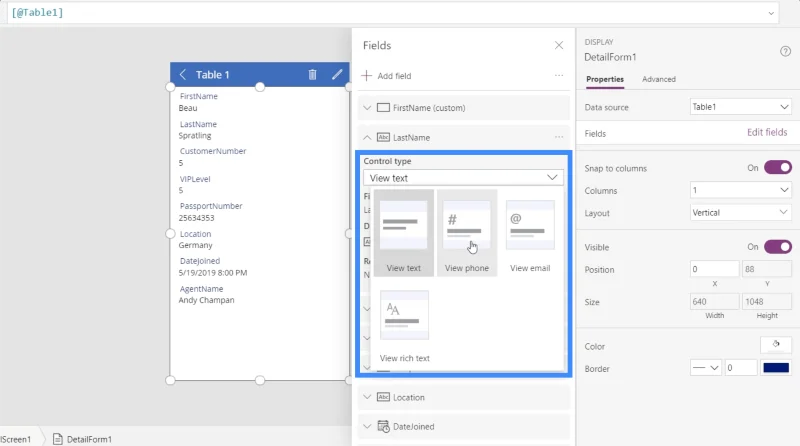Click the Spratling value in the form
This screenshot has width=800, height=446.
[x=195, y=136]
